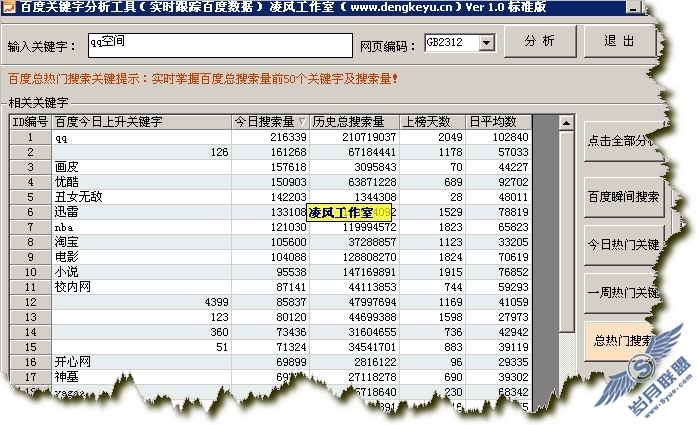This screenshot has width=698, height=425.
Task: Click the table scrollbar up arrow
Action: pyautogui.click(x=566, y=123)
